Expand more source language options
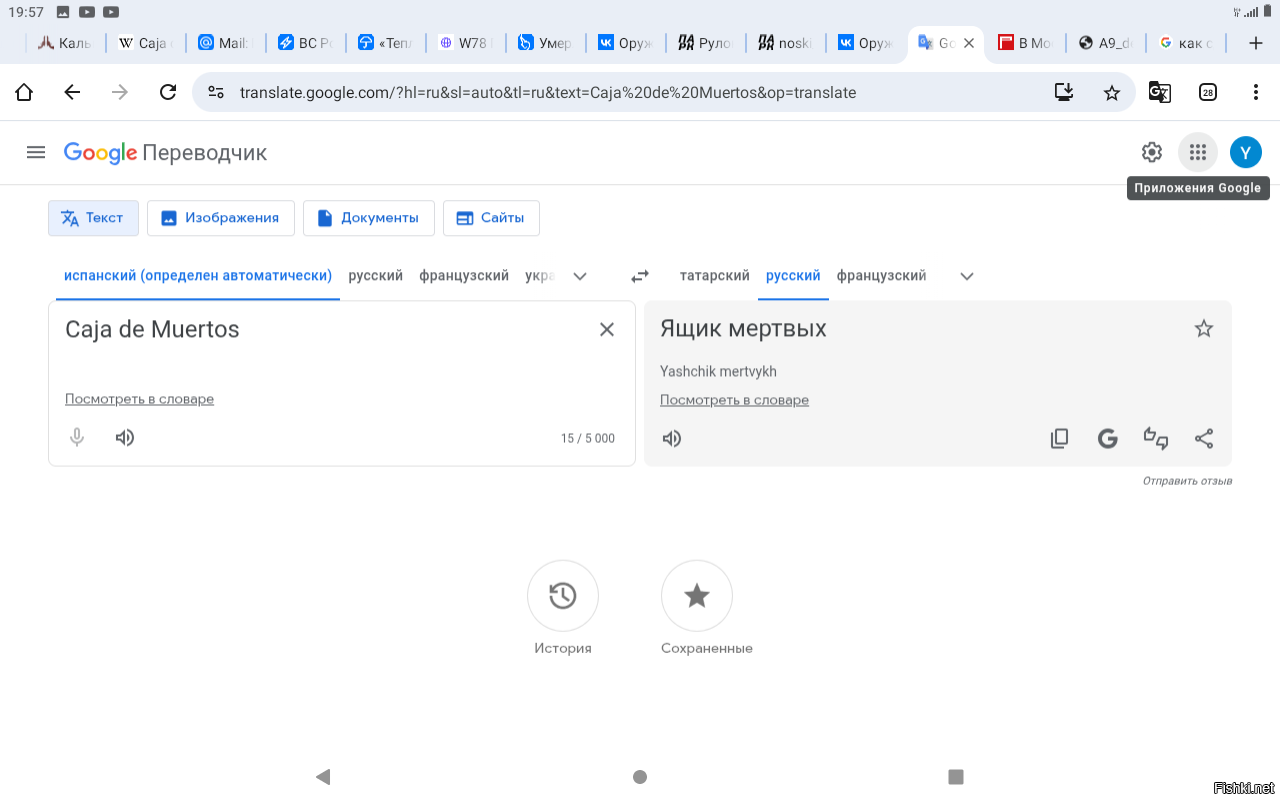The height and width of the screenshot is (800, 1280). coord(580,275)
